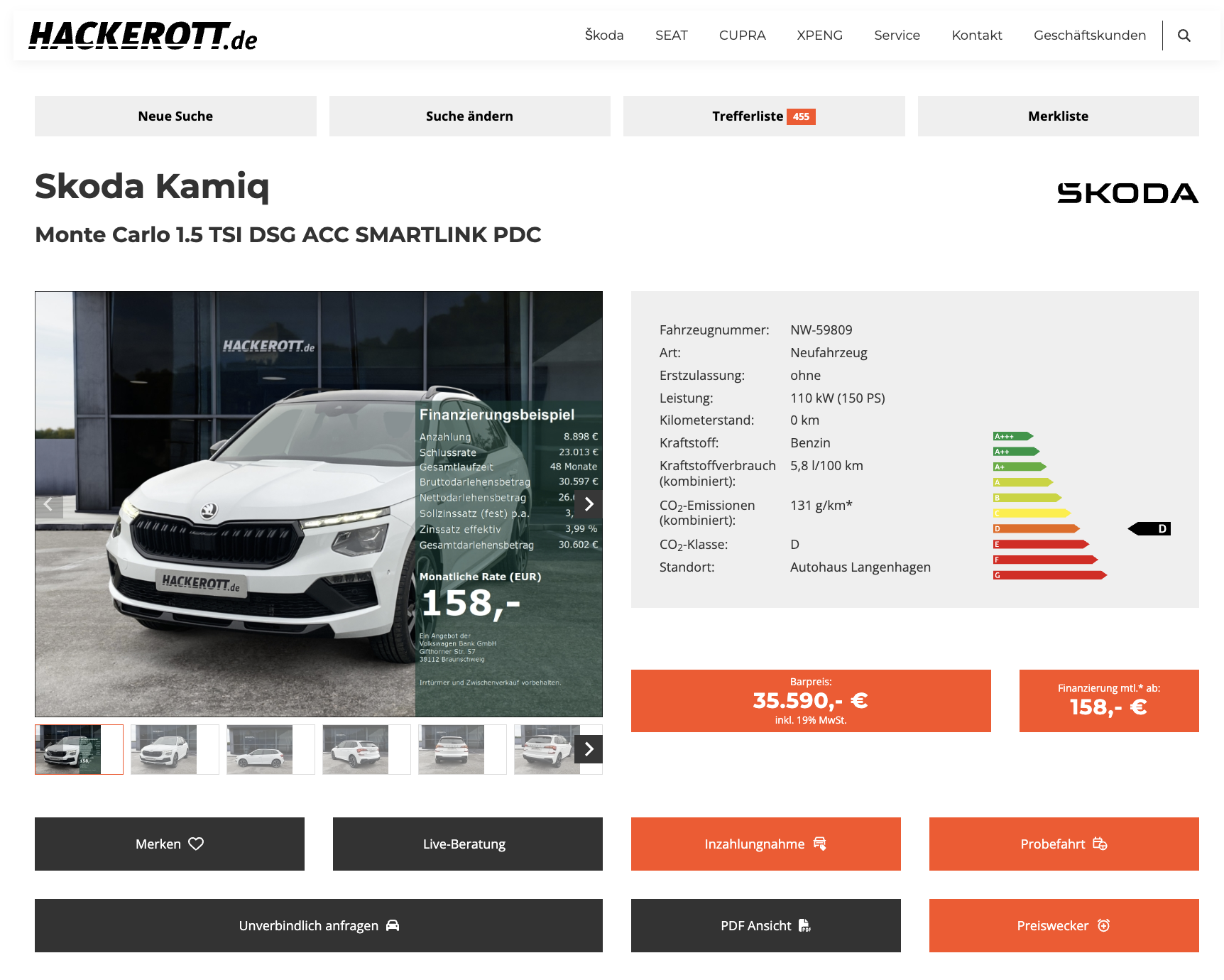1224x980 pixels.
Task: Open the Geschäftskunden menu
Action: click(1089, 36)
